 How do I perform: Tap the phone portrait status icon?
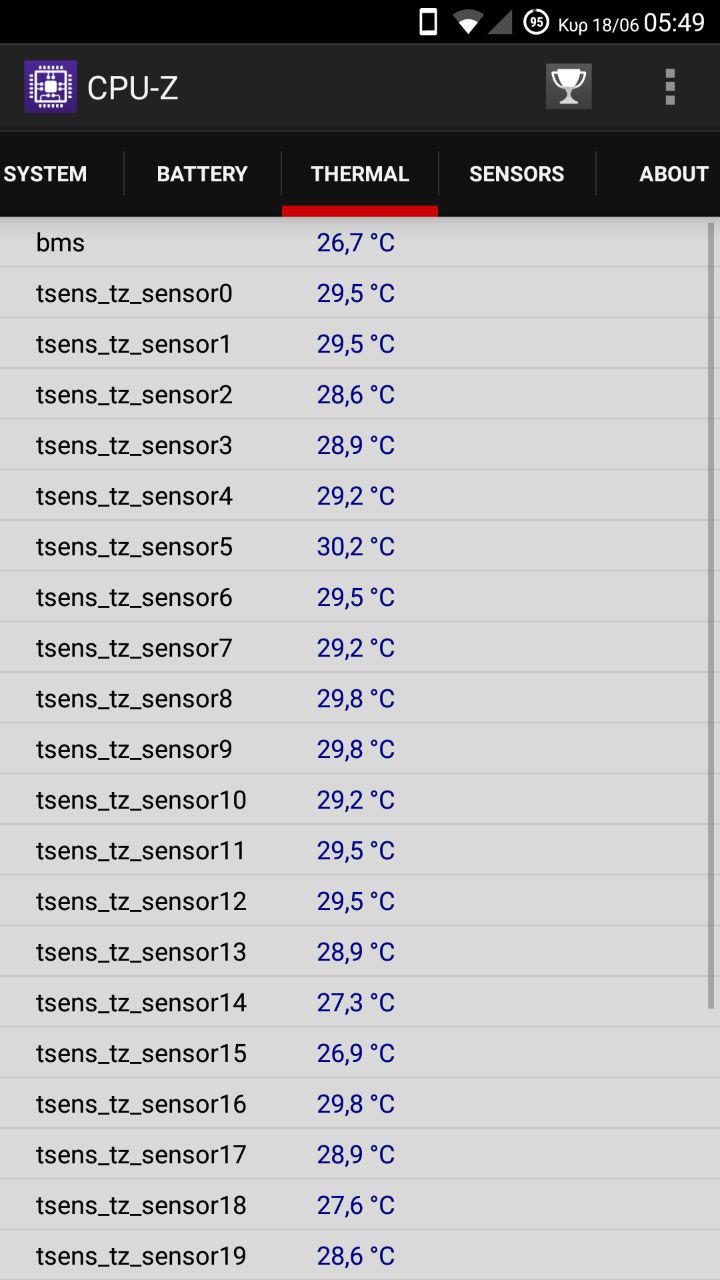(428, 22)
